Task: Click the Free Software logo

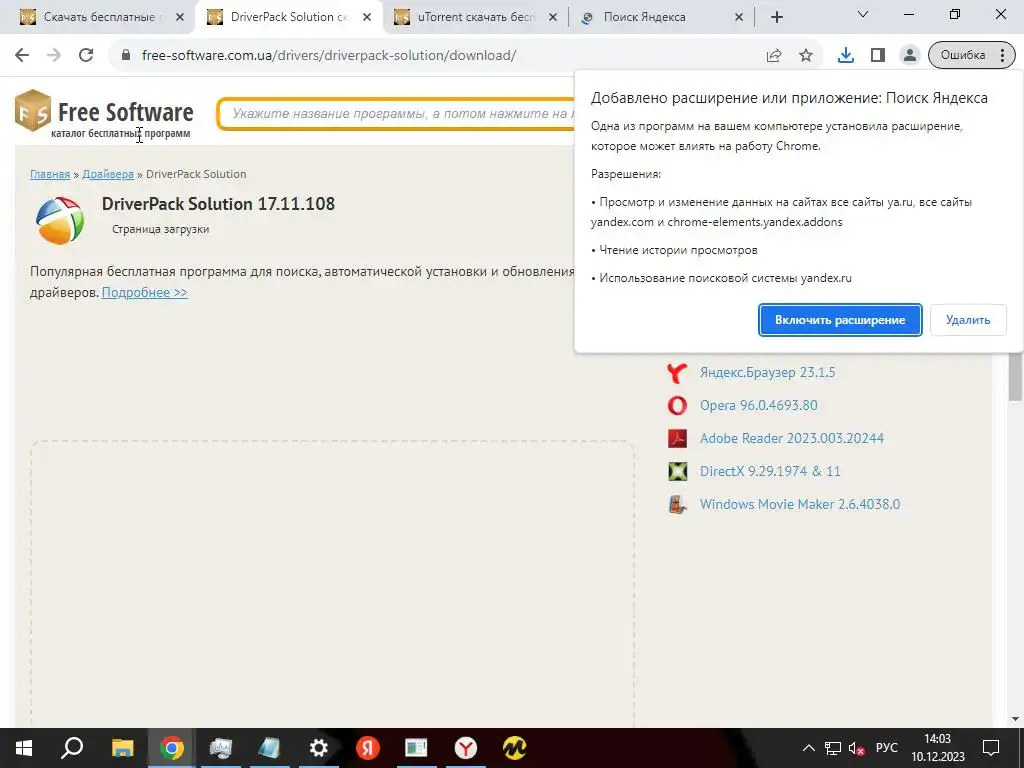Action: pyautogui.click(x=104, y=115)
